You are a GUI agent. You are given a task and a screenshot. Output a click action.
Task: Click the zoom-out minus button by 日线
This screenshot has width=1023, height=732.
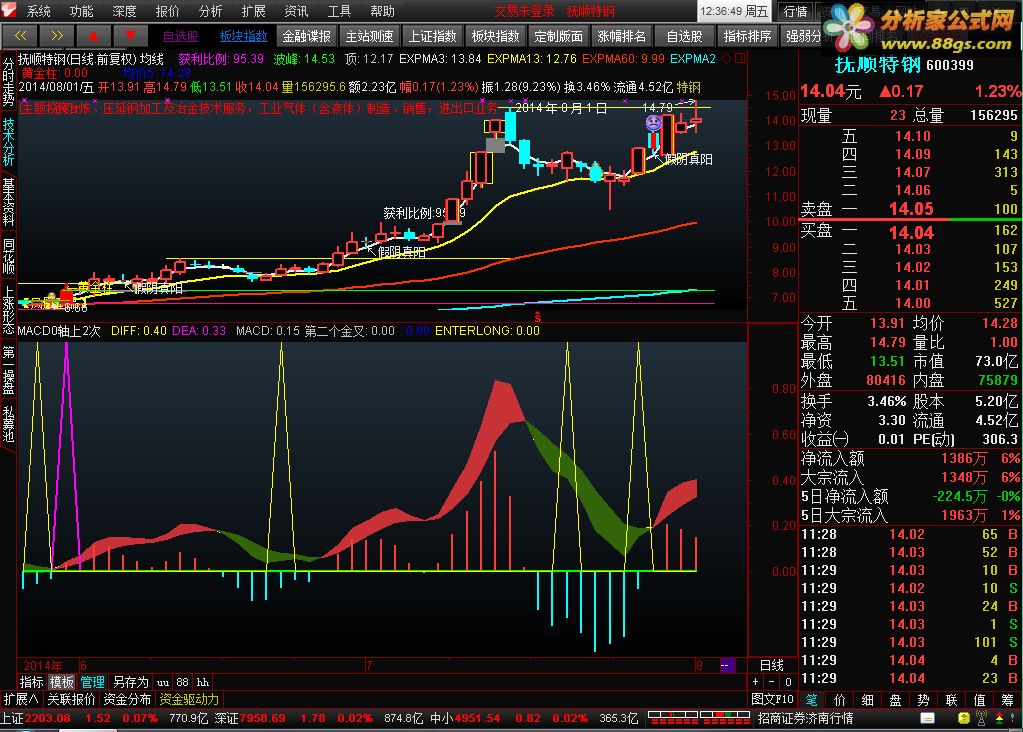click(x=771, y=682)
